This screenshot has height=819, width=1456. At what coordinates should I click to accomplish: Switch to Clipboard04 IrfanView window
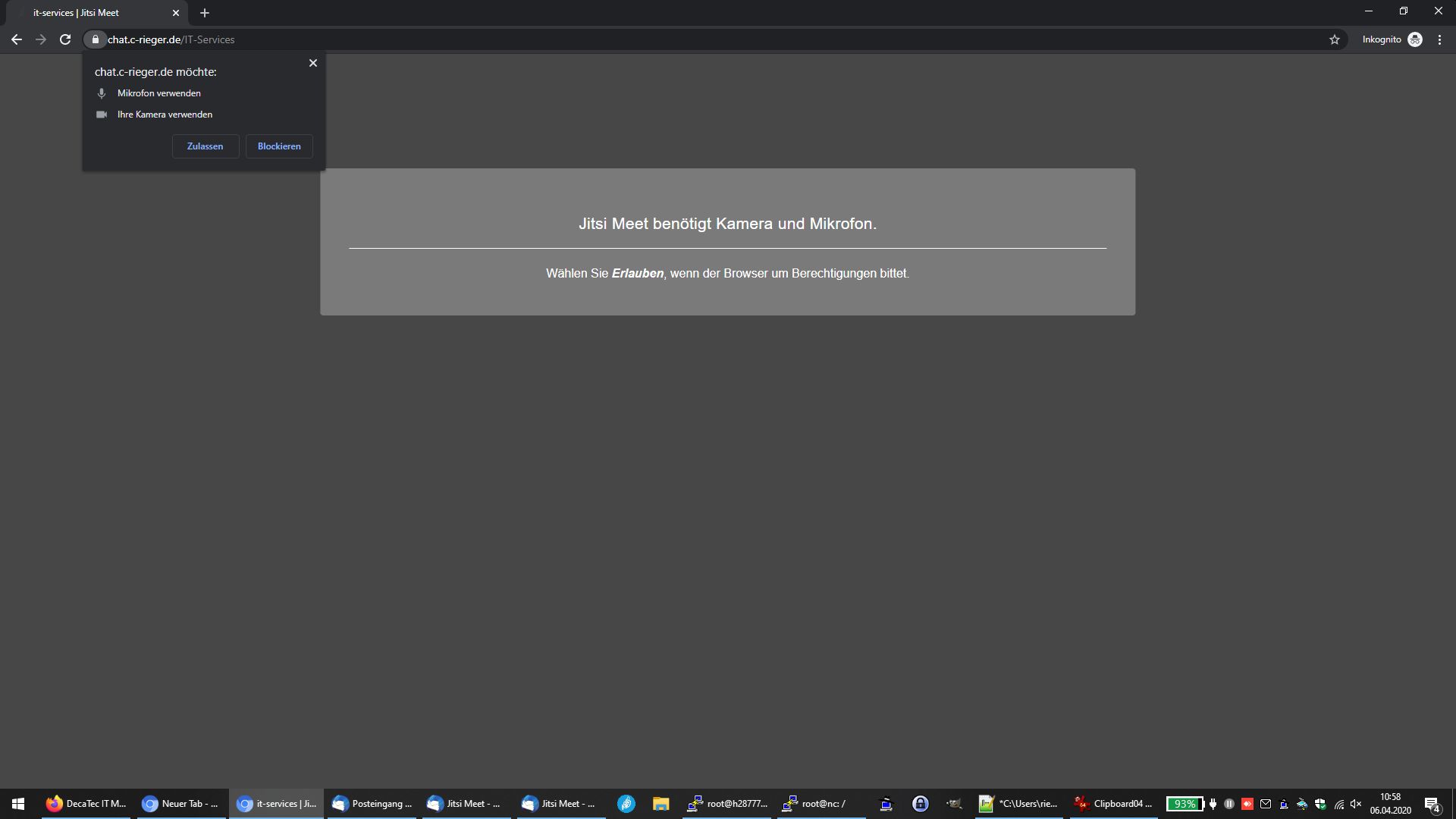[1114, 804]
